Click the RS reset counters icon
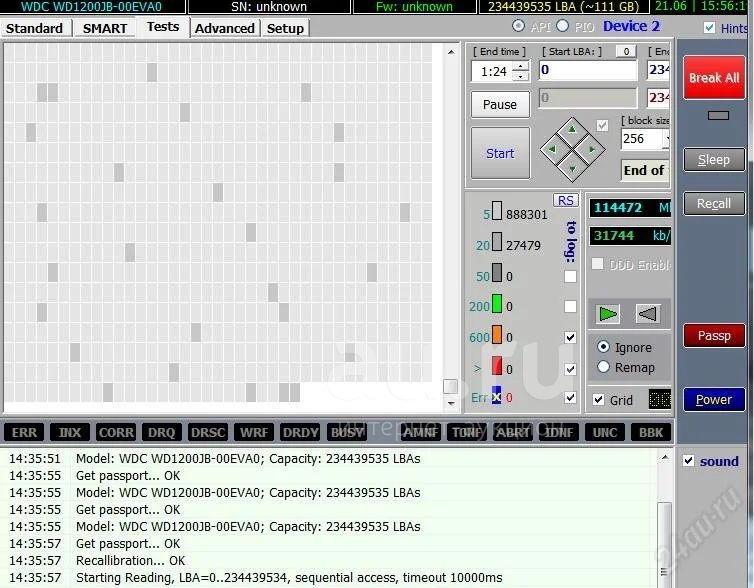754x588 pixels. 566,200
